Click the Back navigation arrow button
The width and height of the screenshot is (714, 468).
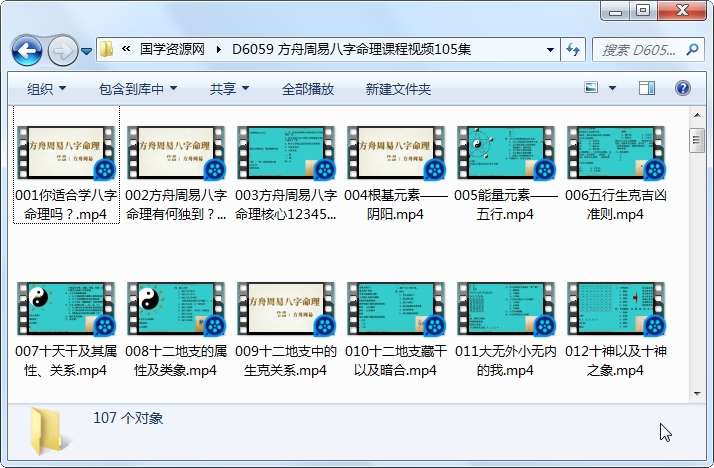click(26, 49)
